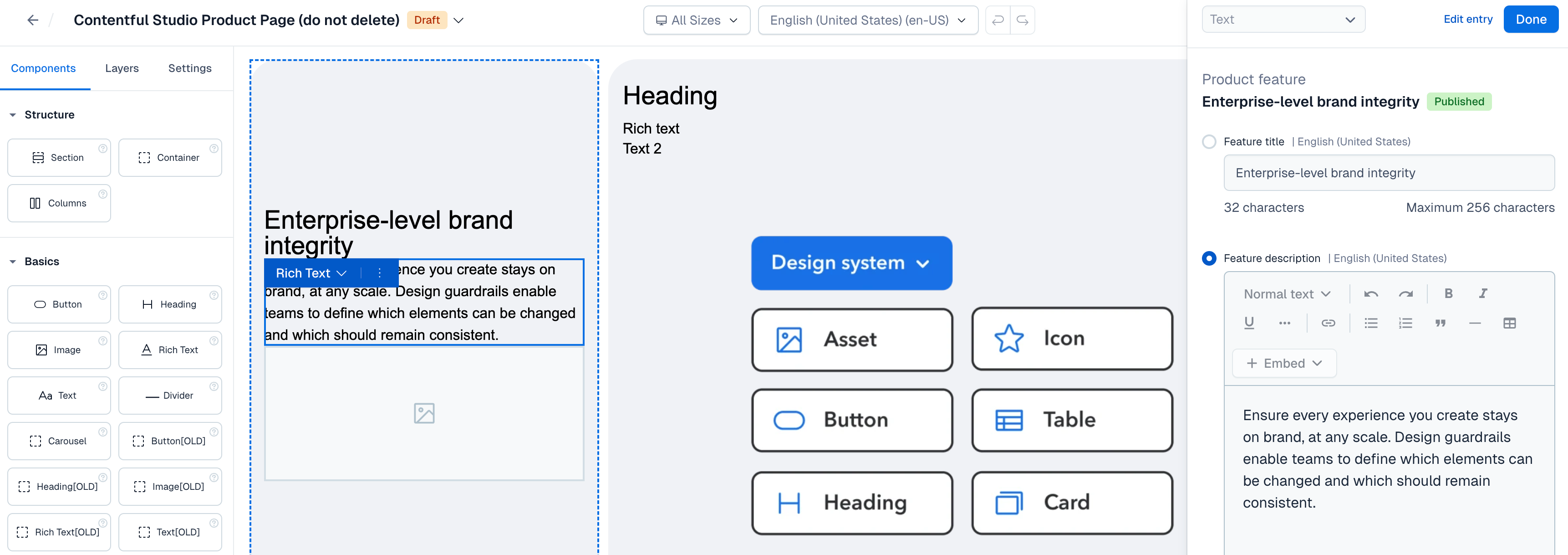Open the All Sizes dropdown
This screenshot has width=1568, height=555.
[x=696, y=20]
